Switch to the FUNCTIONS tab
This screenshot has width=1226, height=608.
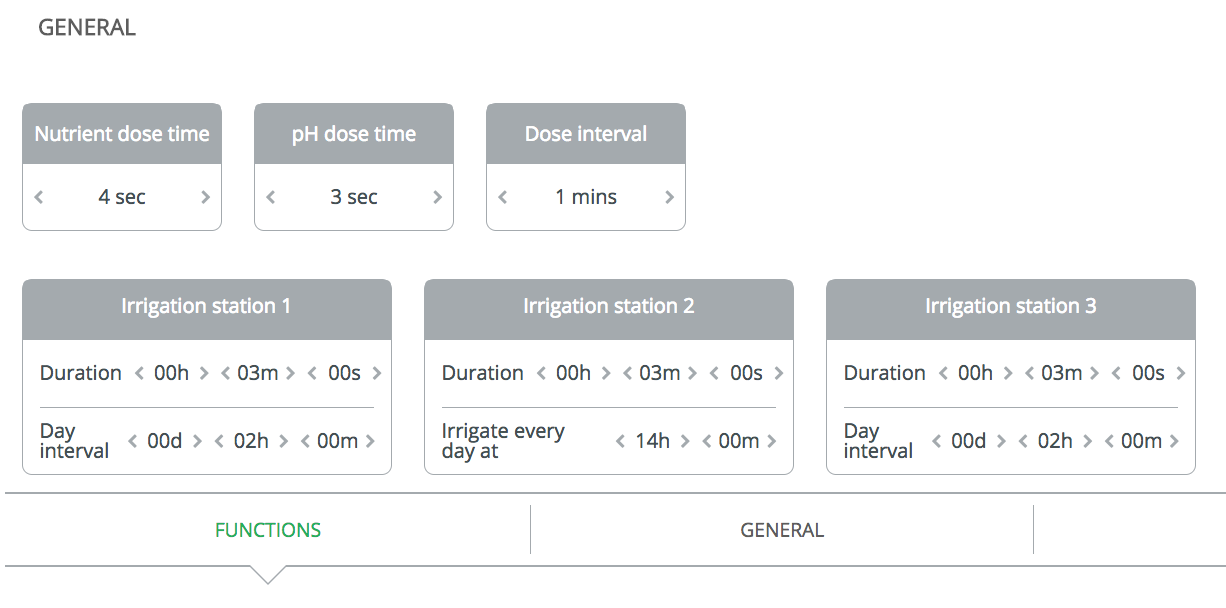pos(268,530)
